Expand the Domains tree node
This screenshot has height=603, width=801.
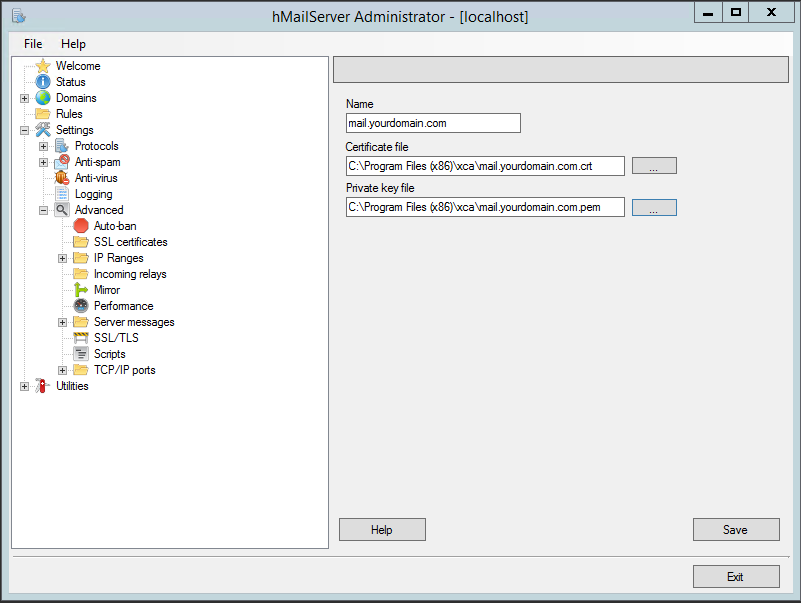click(x=25, y=98)
